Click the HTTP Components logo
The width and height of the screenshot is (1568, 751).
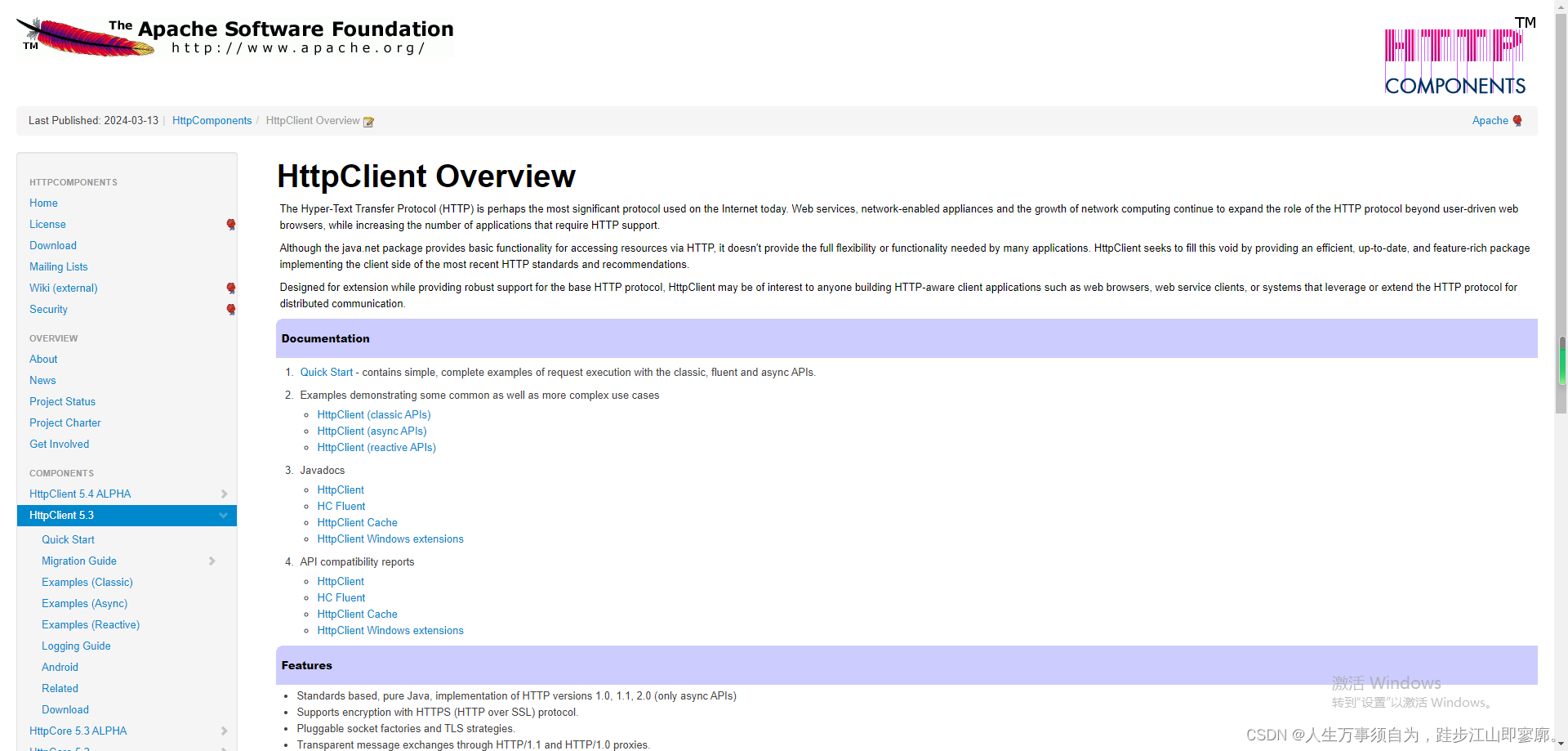(x=1460, y=56)
